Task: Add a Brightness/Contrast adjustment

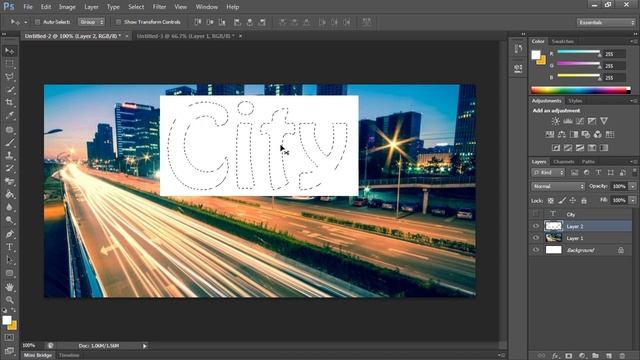Action: 555,121
